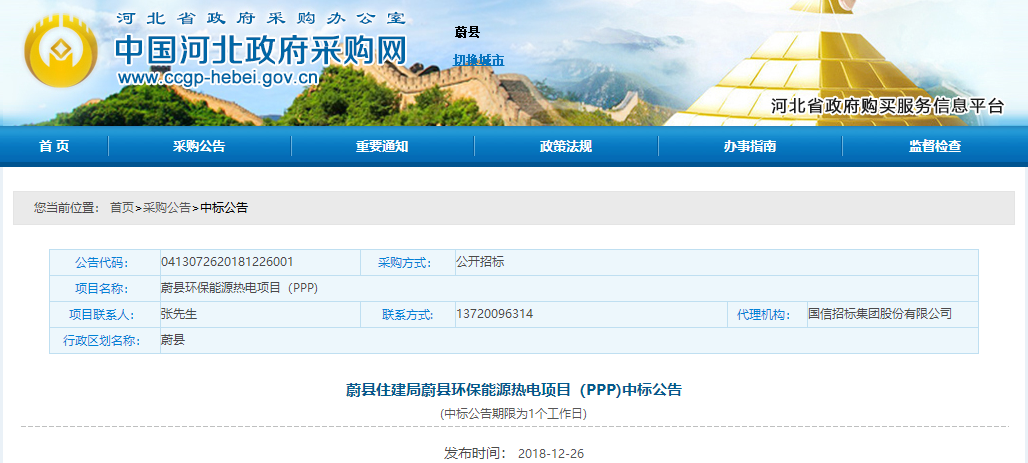
Task: Open the 采购公告 navigation menu item
Action: click(199, 146)
